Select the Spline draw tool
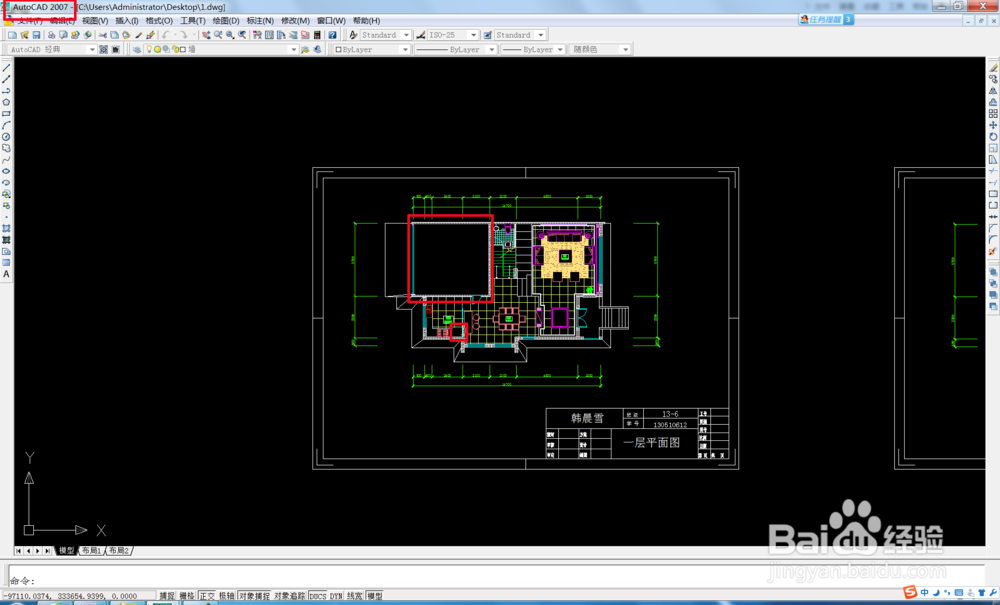Image resolution: width=1000 pixels, height=605 pixels. (x=6, y=160)
